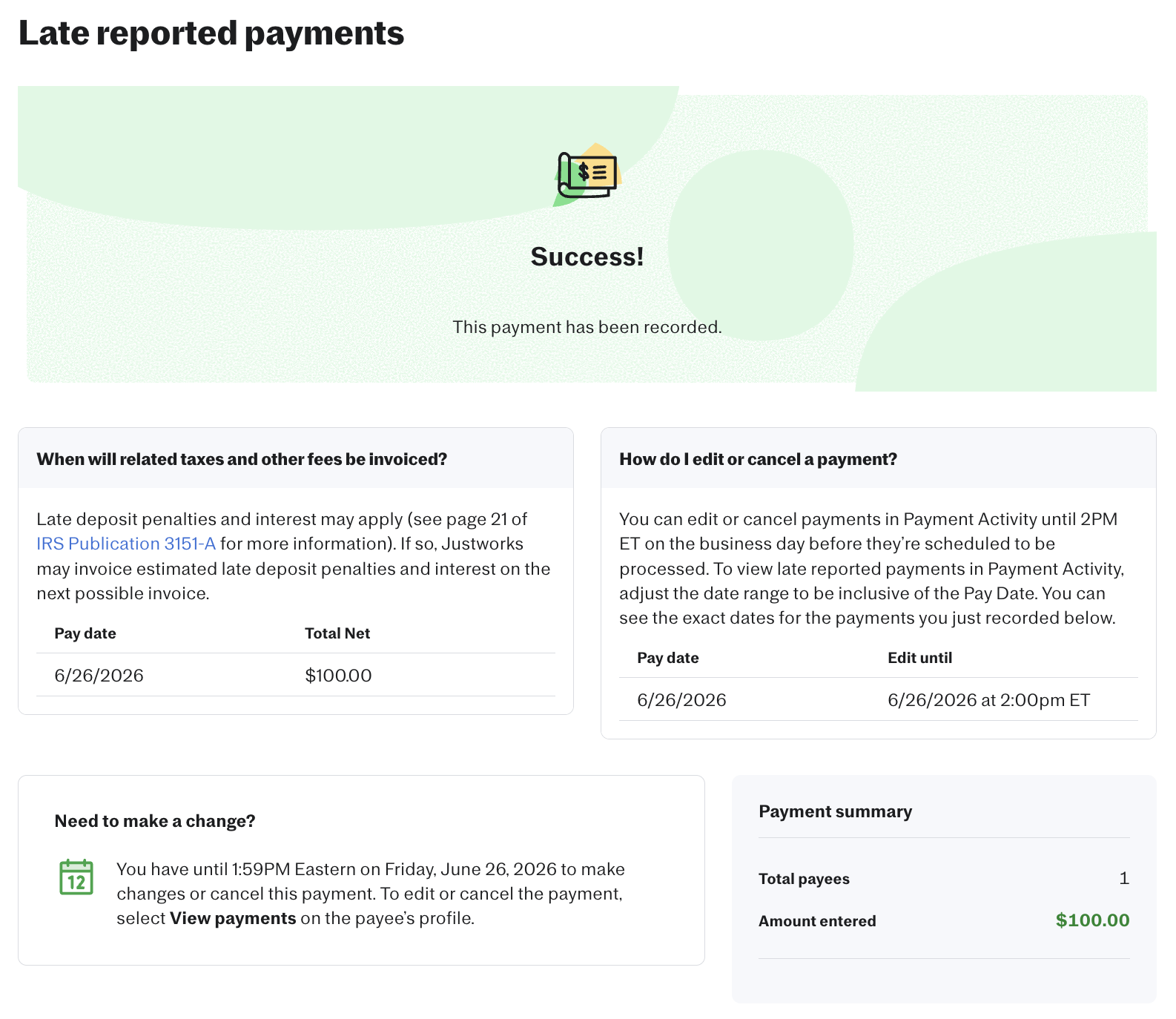Click the 'Edit until' column header

click(x=919, y=658)
